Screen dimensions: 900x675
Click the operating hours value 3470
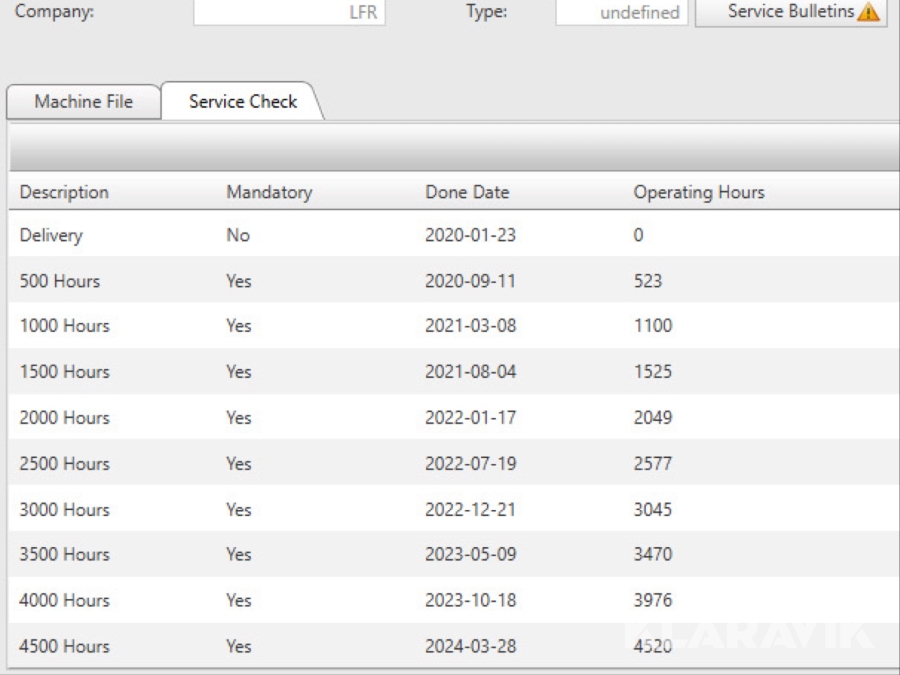pos(653,554)
